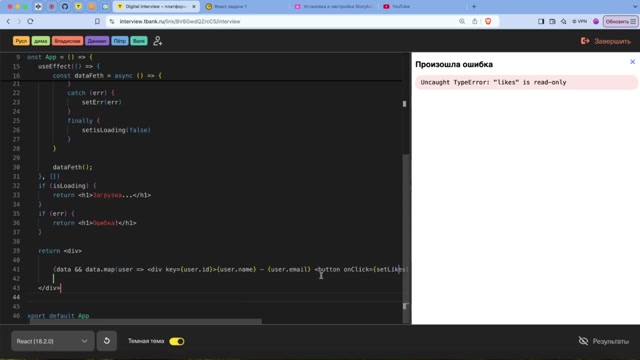Click the Завершить button
The height and width of the screenshot is (360, 640).
tap(606, 41)
